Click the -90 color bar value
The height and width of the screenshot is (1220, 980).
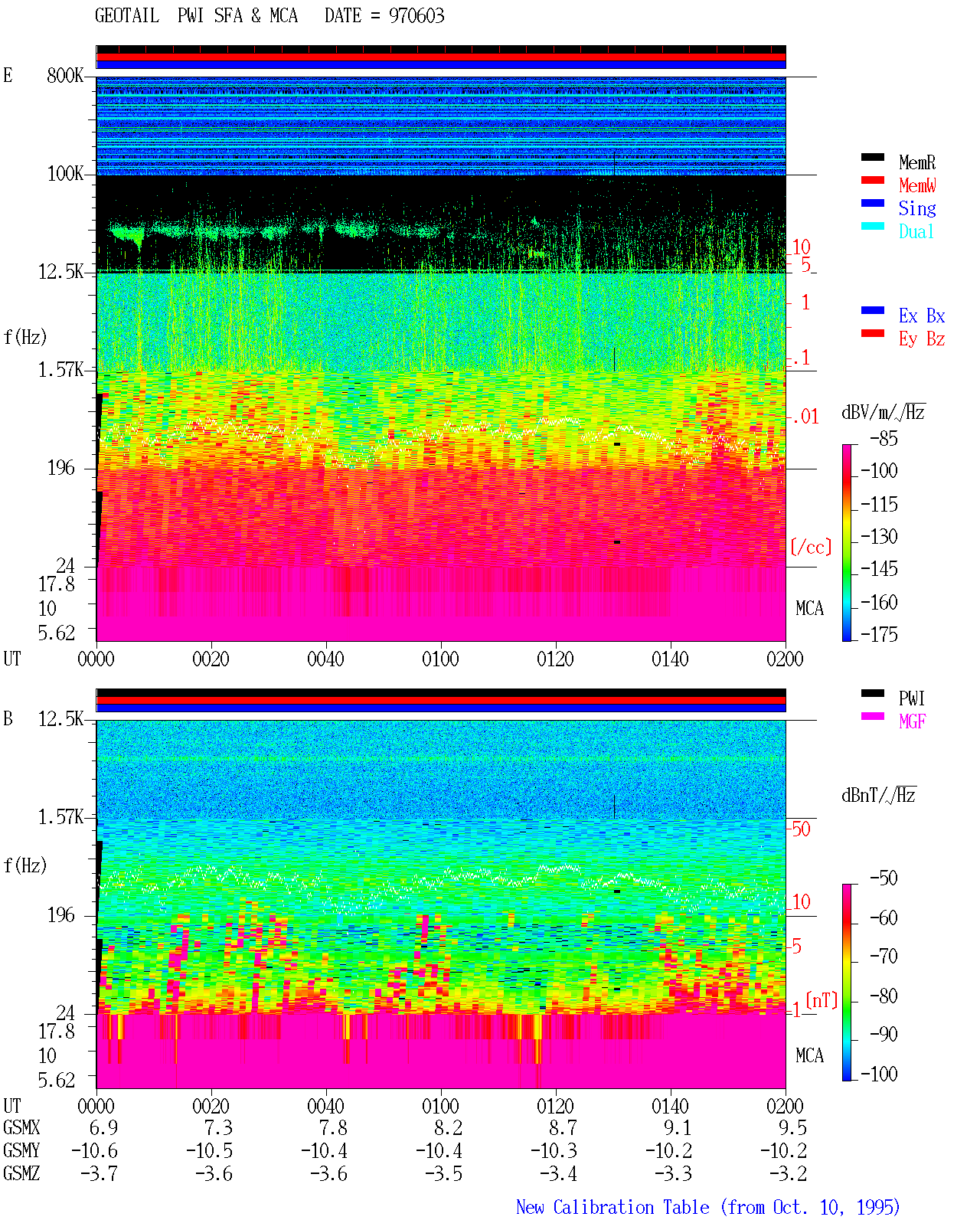click(x=884, y=1035)
